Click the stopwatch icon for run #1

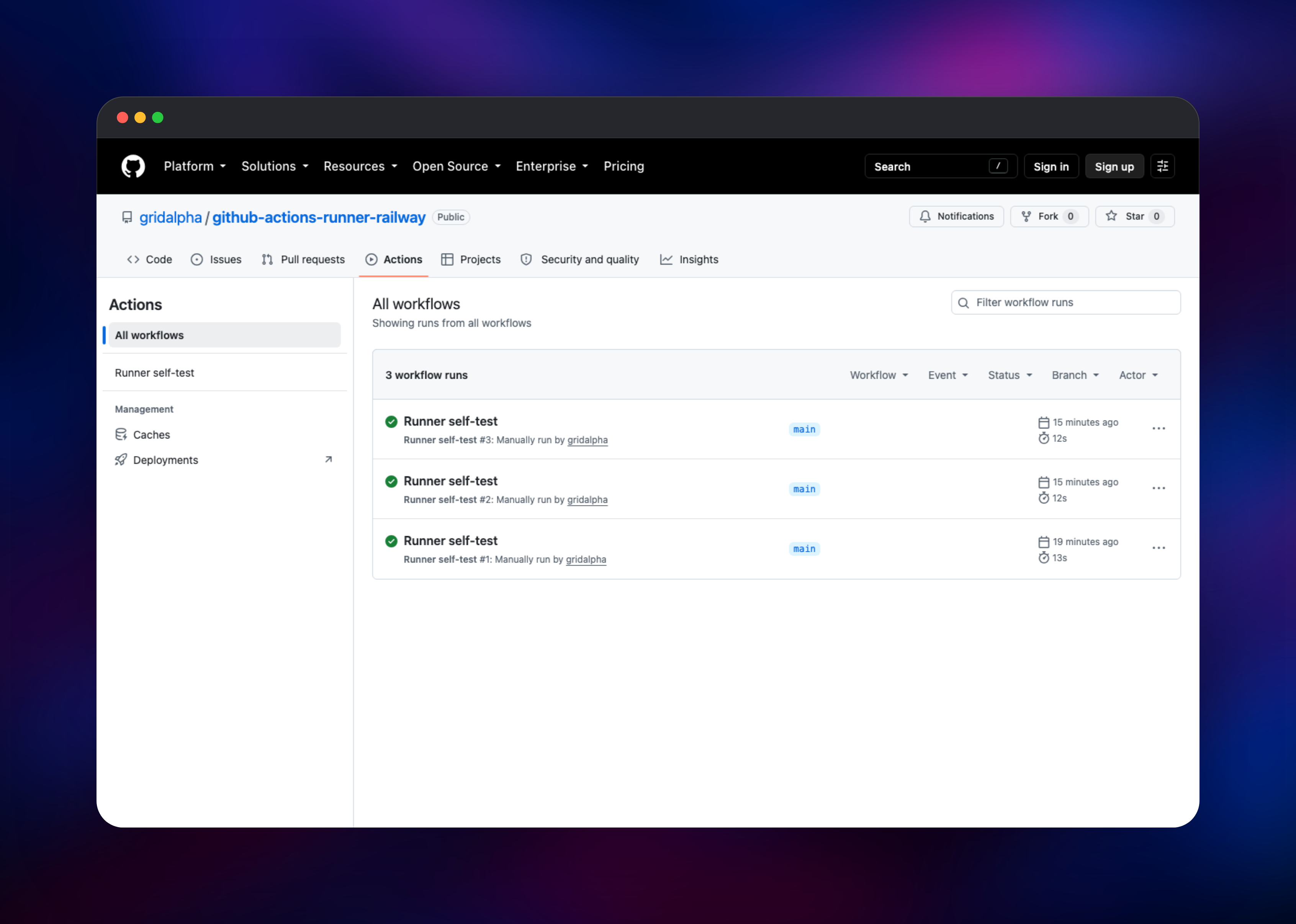[1043, 558]
